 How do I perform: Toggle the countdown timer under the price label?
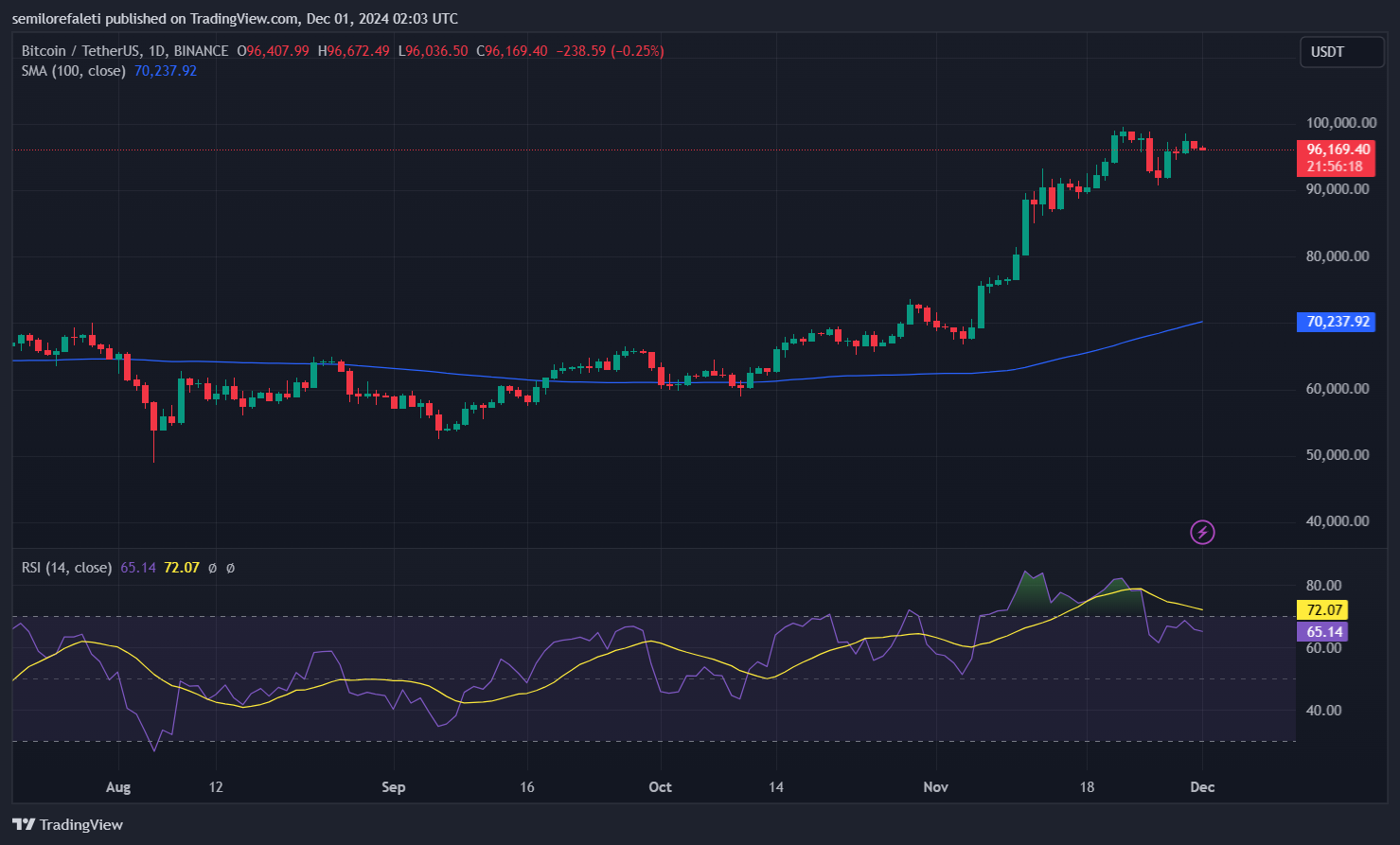click(x=1336, y=167)
